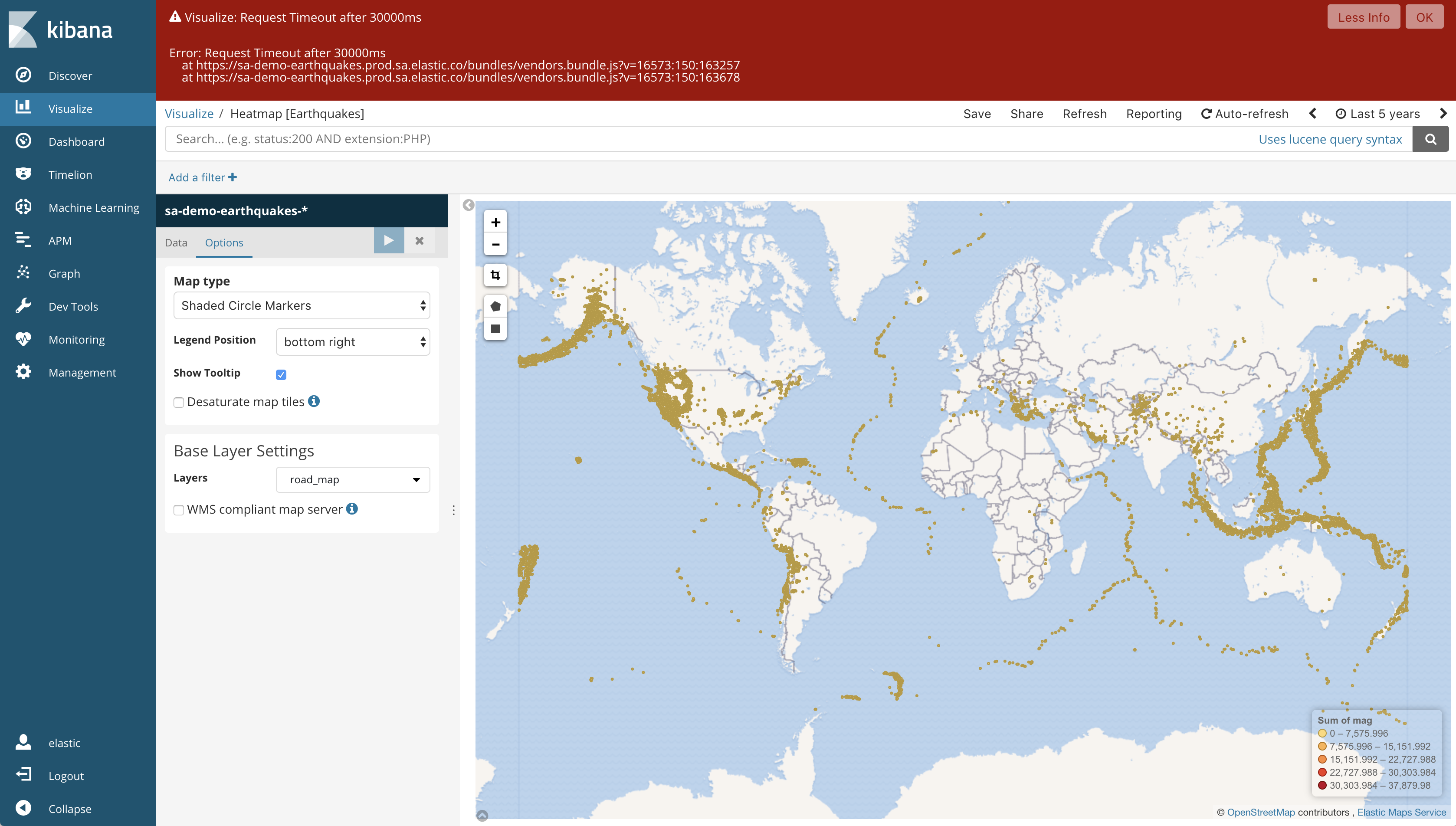Open the Discover section in the sidebar
The height and width of the screenshot is (826, 1456).
point(70,75)
